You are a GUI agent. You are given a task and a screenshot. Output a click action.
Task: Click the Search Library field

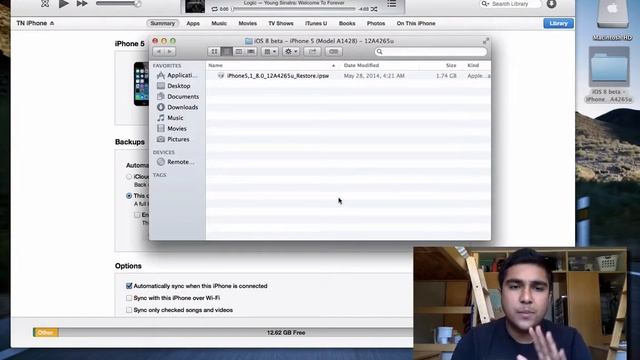tap(510, 4)
